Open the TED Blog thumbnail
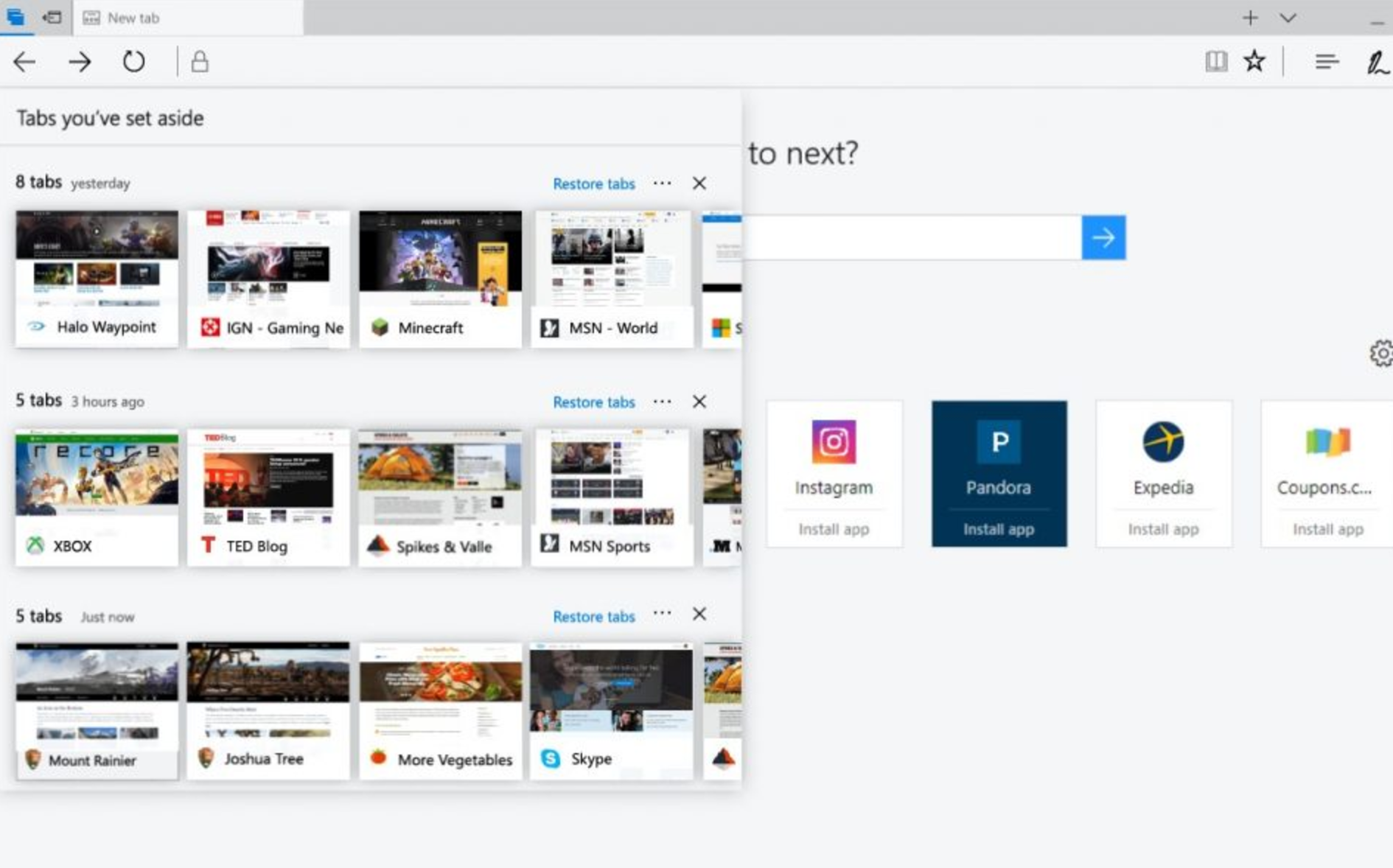Screen dimensions: 1393x868 tap(268, 497)
